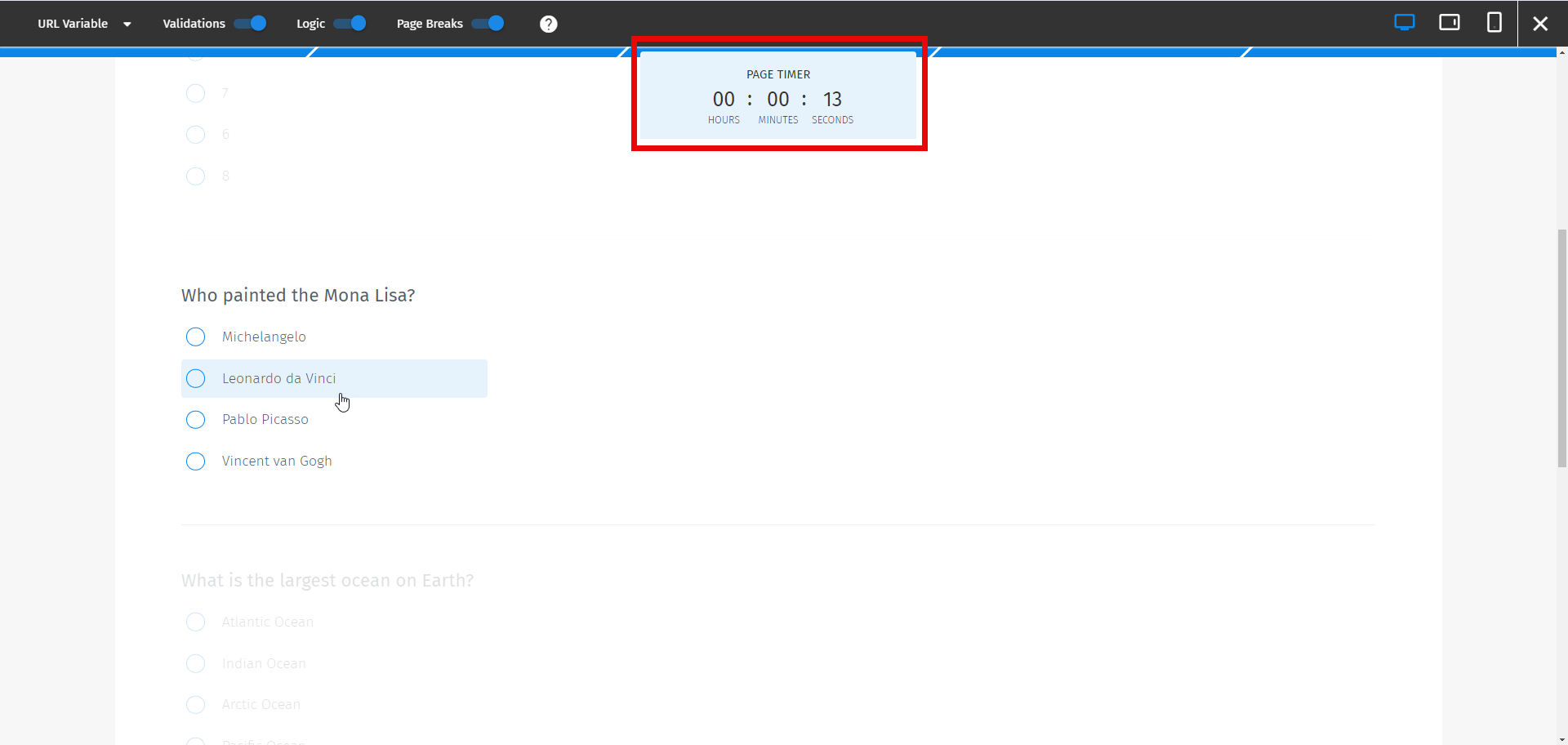Toggle the Page Breaks switch

pos(488,24)
